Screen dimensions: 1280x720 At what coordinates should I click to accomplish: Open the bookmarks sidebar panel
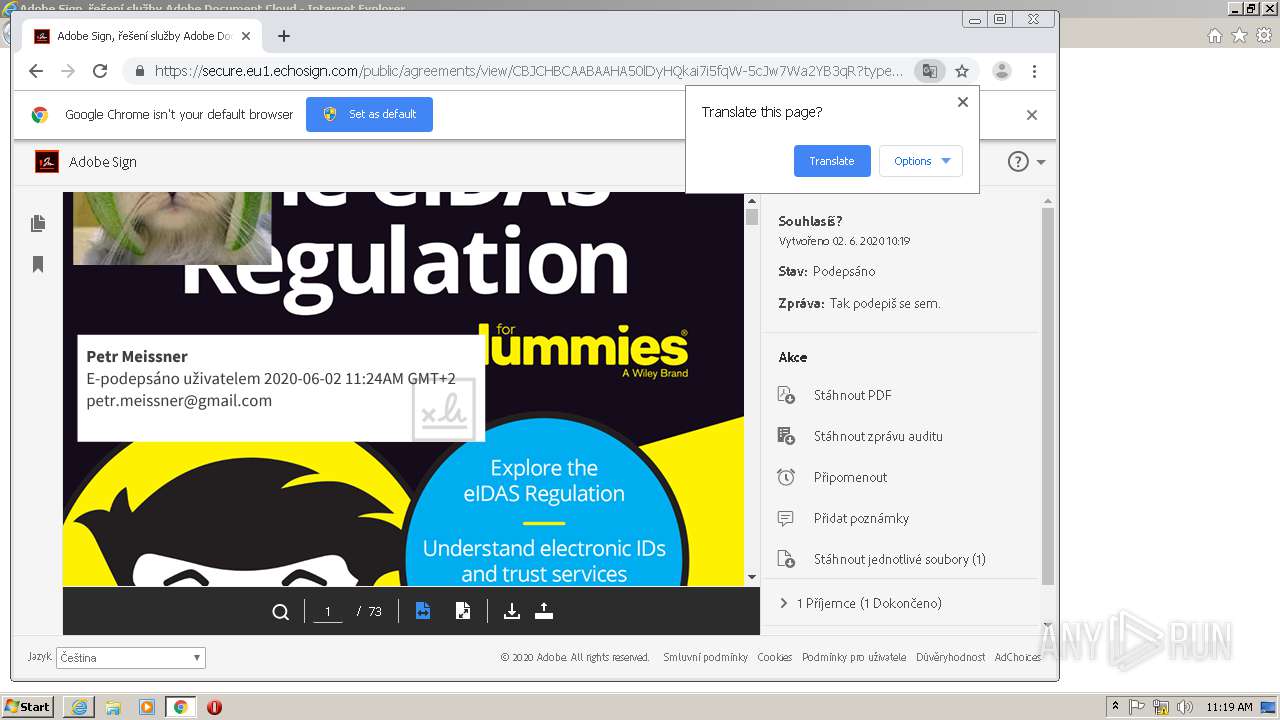click(x=38, y=264)
